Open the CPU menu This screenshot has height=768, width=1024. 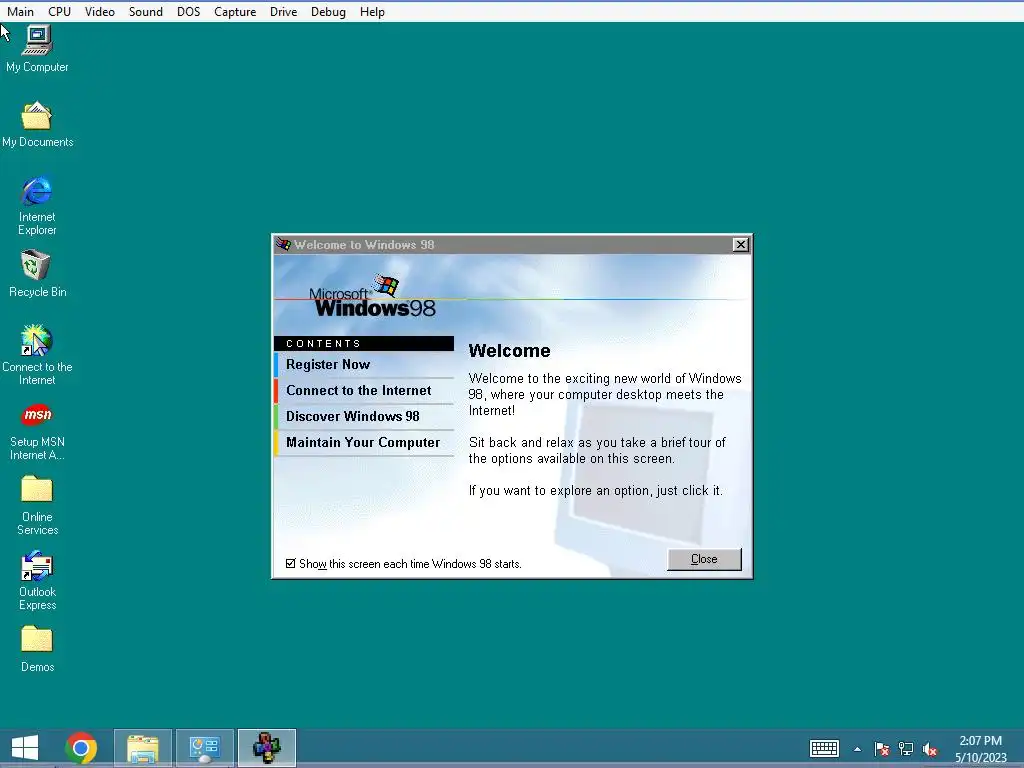click(59, 12)
